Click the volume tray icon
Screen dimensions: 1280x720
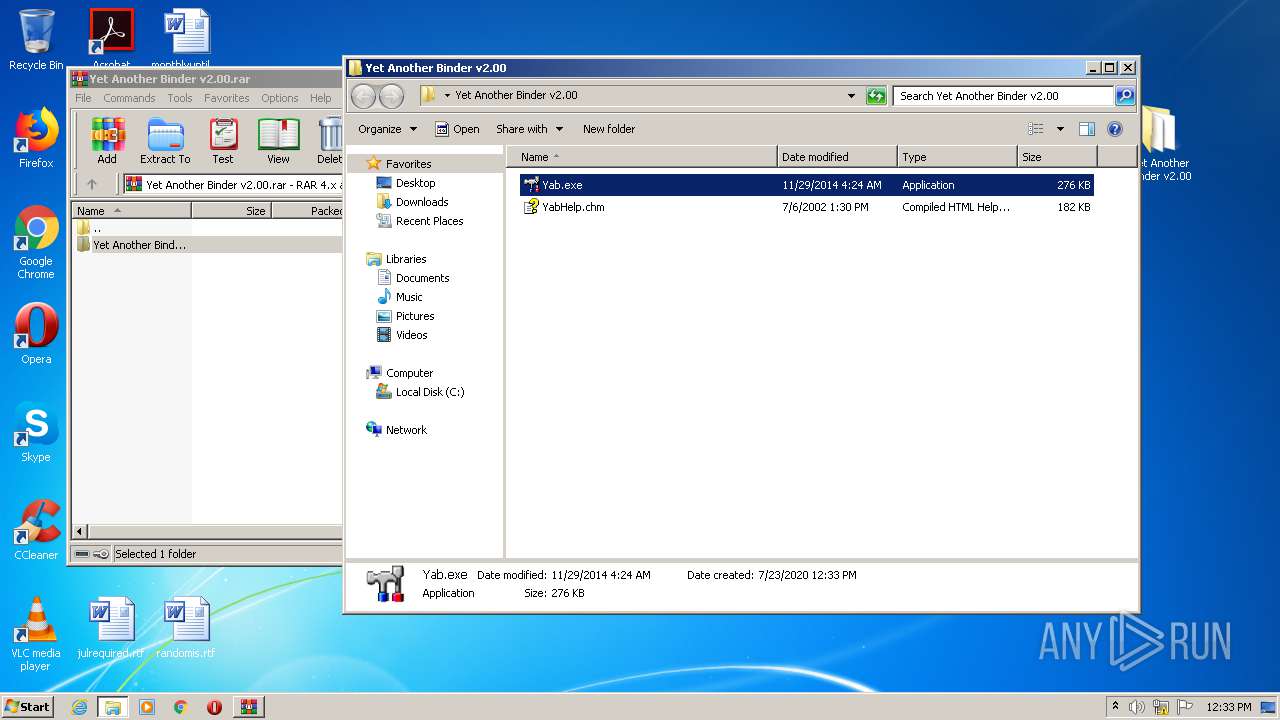click(x=1137, y=707)
